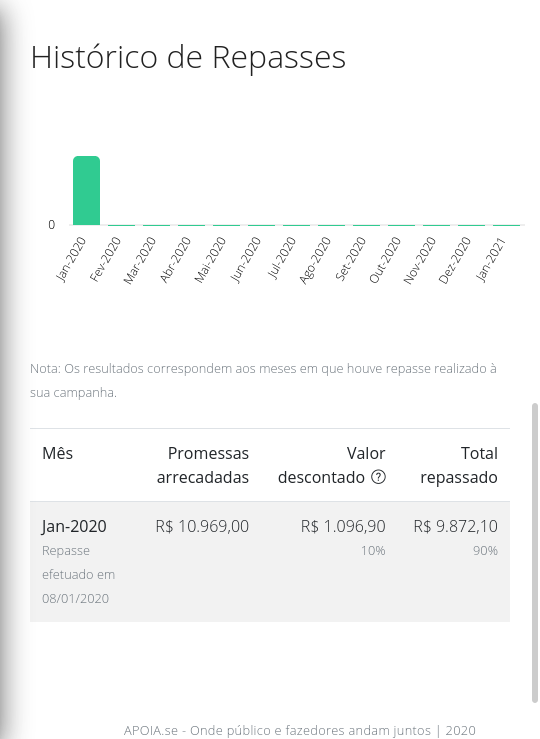The height and width of the screenshot is (739, 540).
Task: Click the R$ 9.872,10 total transferred value
Action: (456, 526)
